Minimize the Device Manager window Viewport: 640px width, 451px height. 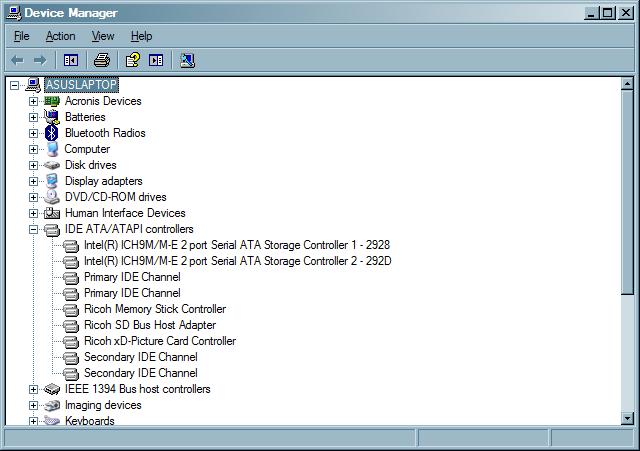[x=591, y=13]
